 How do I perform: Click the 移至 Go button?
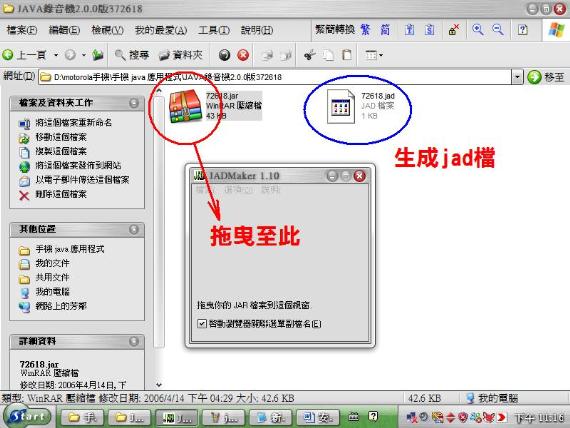[x=546, y=77]
